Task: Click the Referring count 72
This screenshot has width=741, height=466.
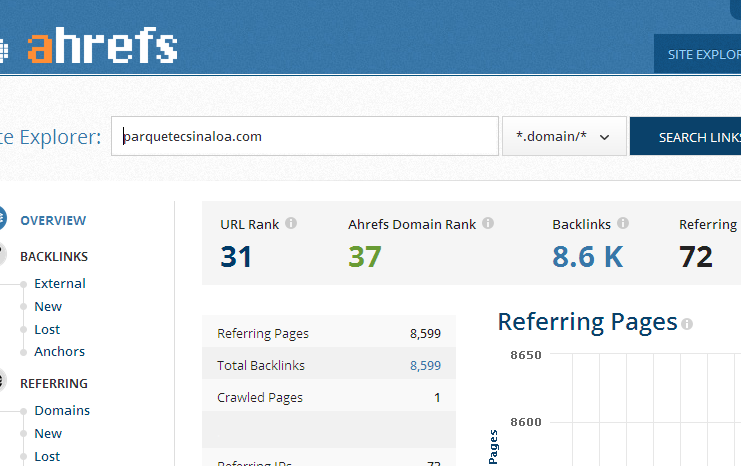Action: (696, 257)
